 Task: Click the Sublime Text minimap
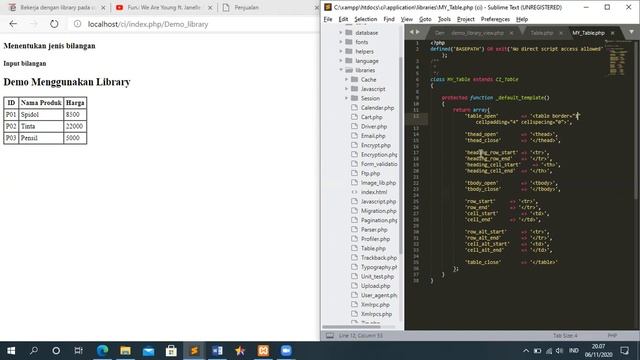[617, 59]
